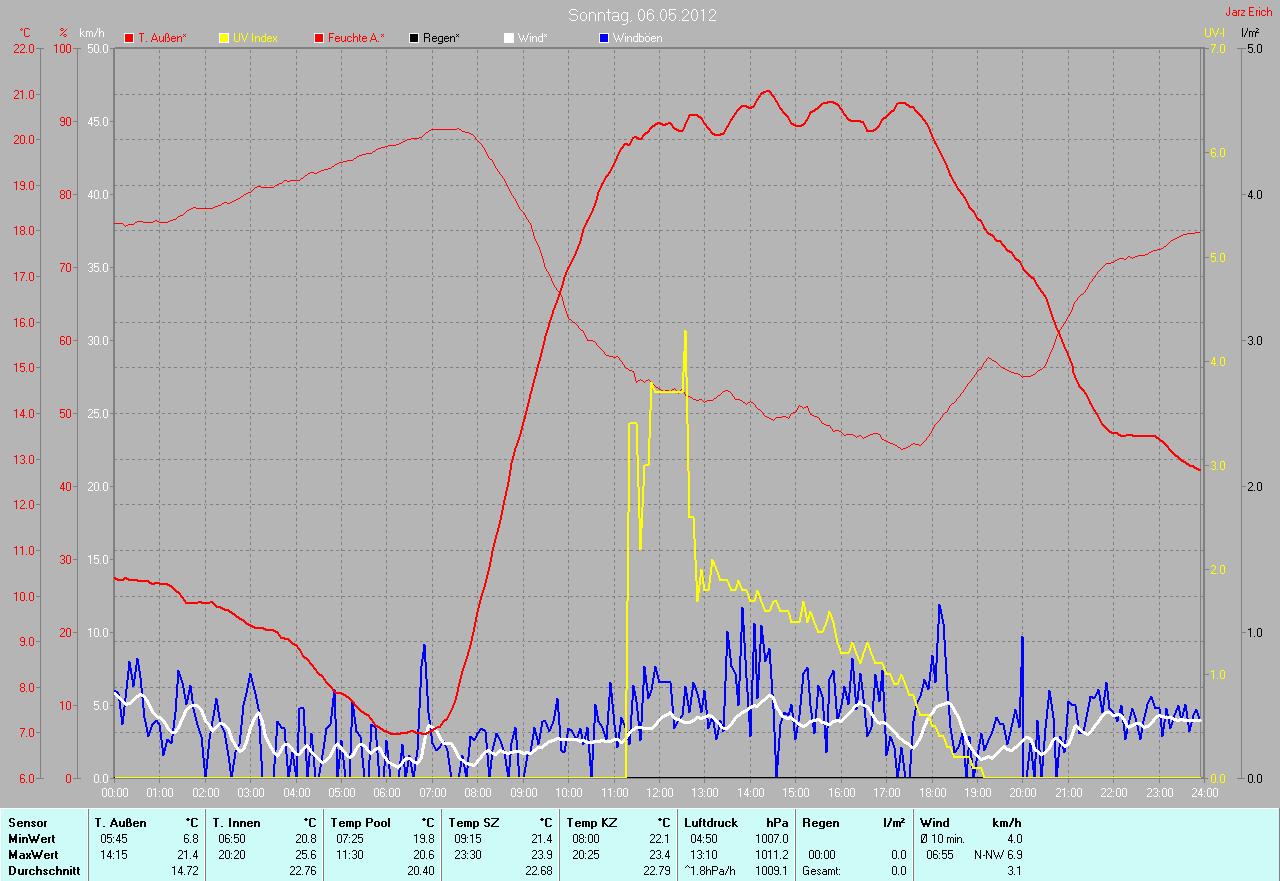Click the yellow UV Index legend square
The image size is (1280, 881).
coord(224,38)
